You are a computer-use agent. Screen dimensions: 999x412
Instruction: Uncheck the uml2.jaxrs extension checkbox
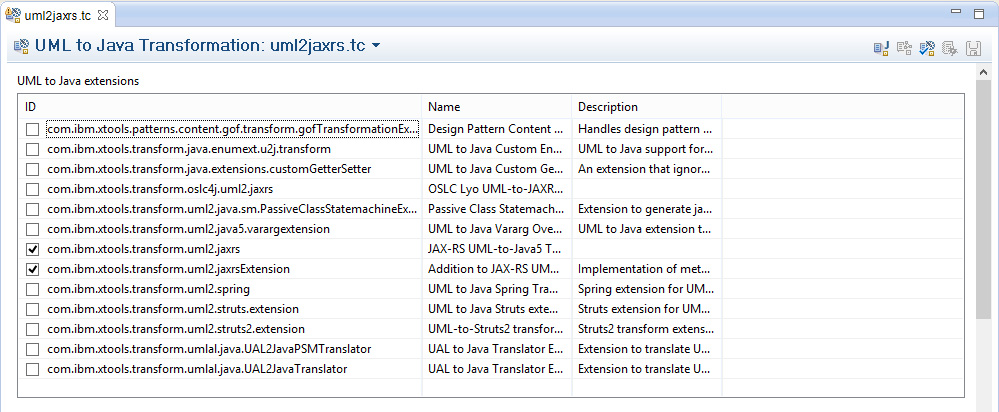click(32, 249)
